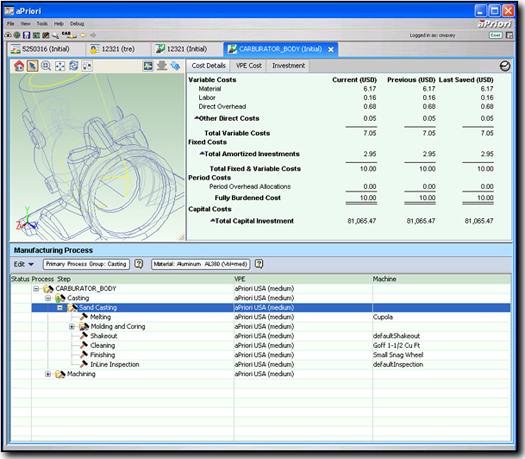Click the green circle icon in main toolbar

click(x=17, y=35)
